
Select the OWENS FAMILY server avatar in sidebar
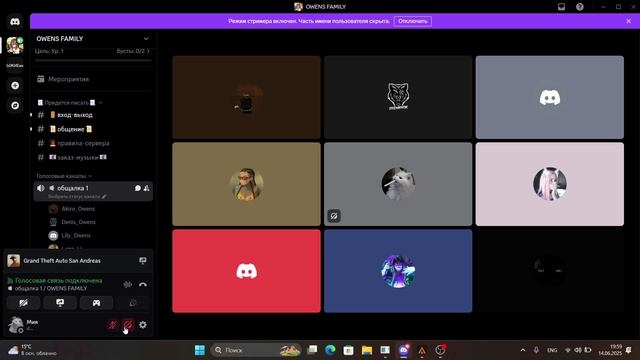tap(15, 45)
